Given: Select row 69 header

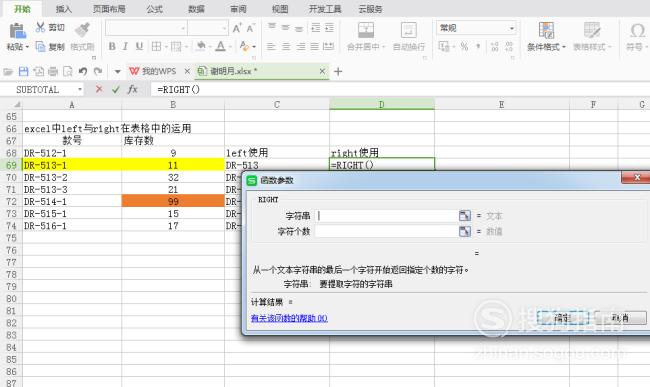Looking at the screenshot, I should [11, 165].
